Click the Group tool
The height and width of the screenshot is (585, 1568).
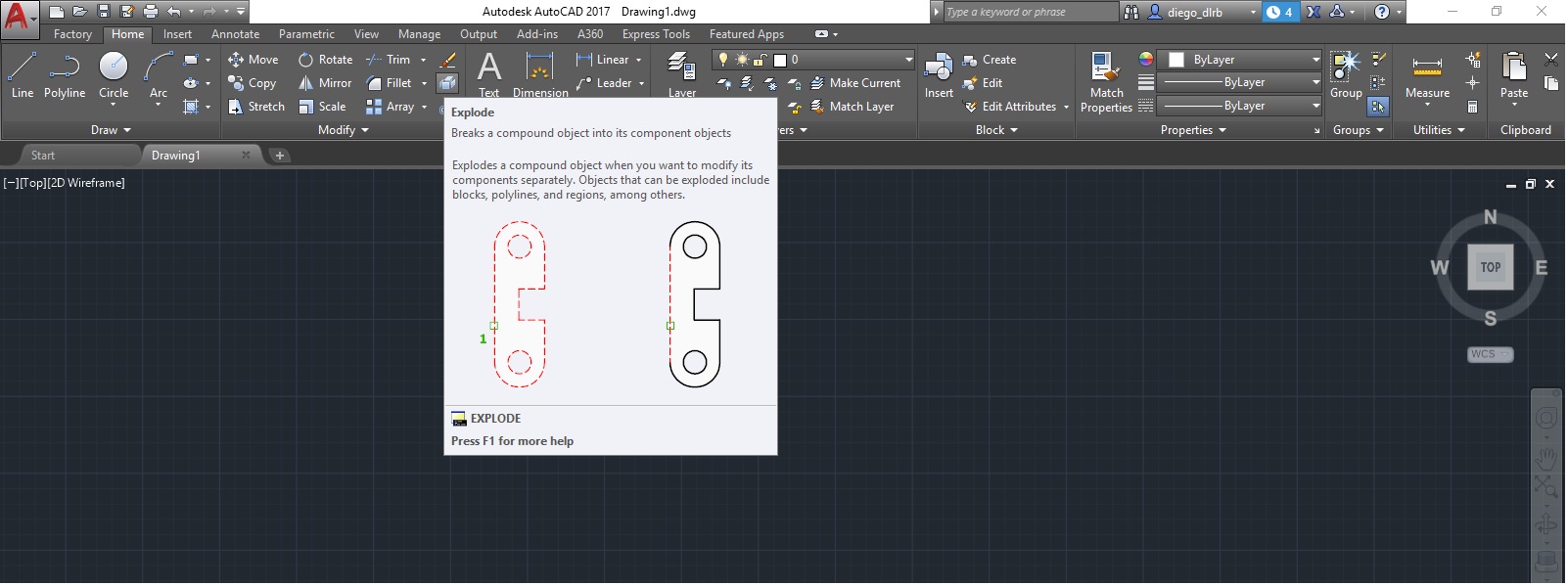pos(1346,74)
